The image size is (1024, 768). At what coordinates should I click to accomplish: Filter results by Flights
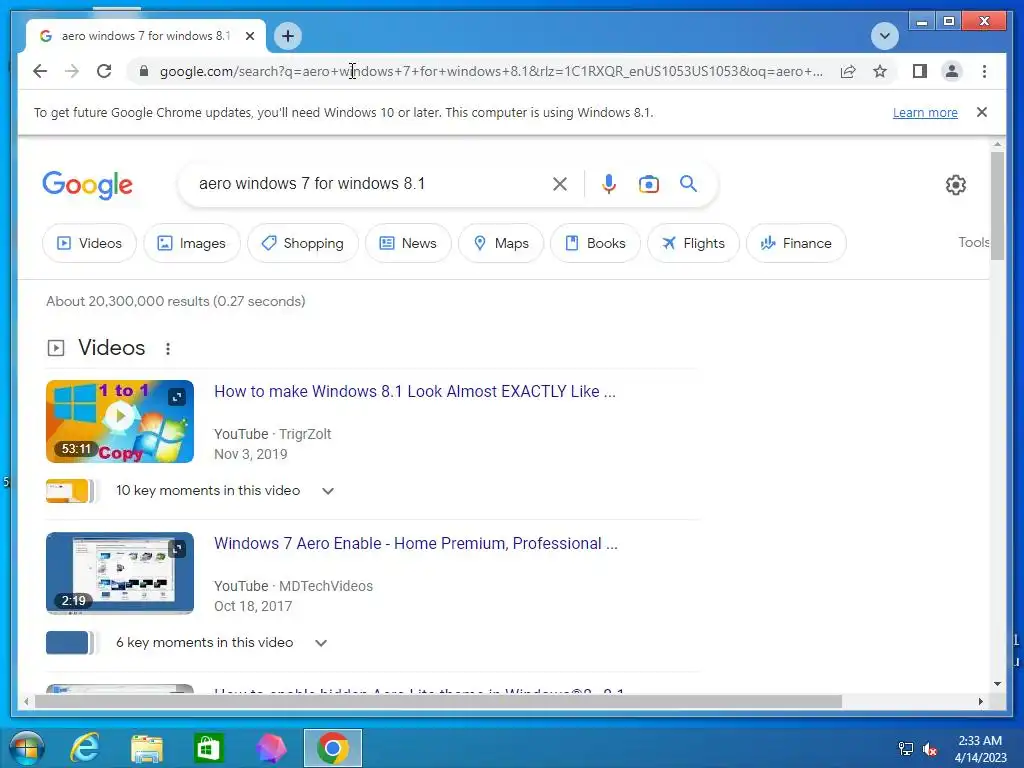[x=694, y=243]
